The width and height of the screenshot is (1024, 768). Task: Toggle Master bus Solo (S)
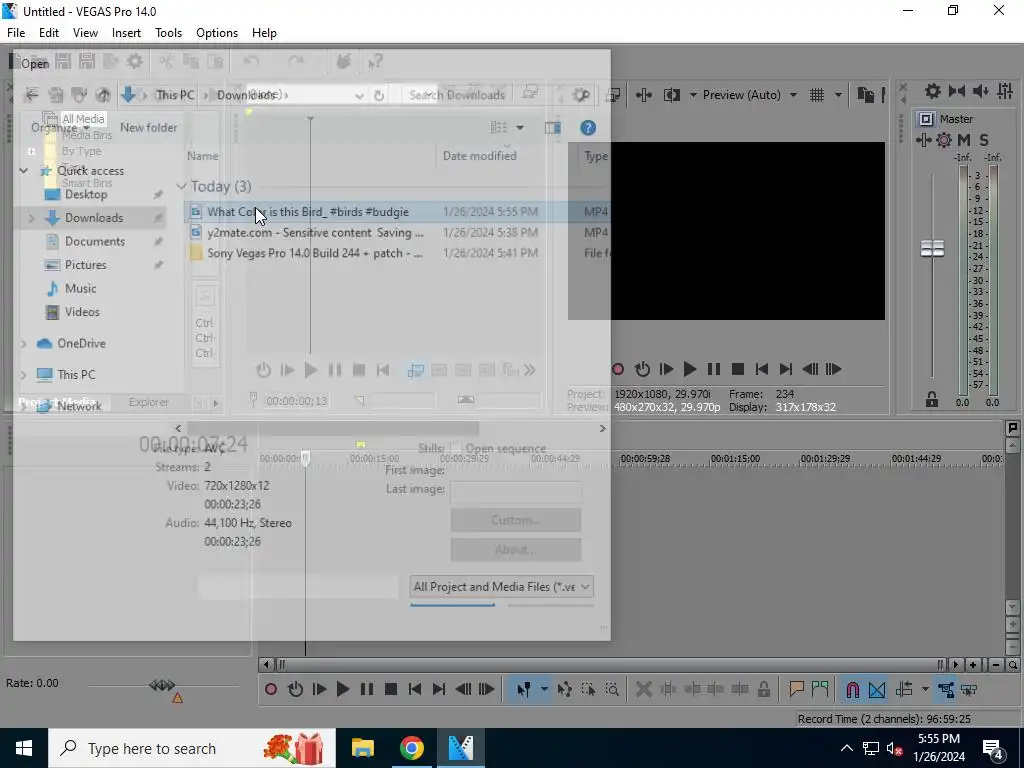pos(984,140)
